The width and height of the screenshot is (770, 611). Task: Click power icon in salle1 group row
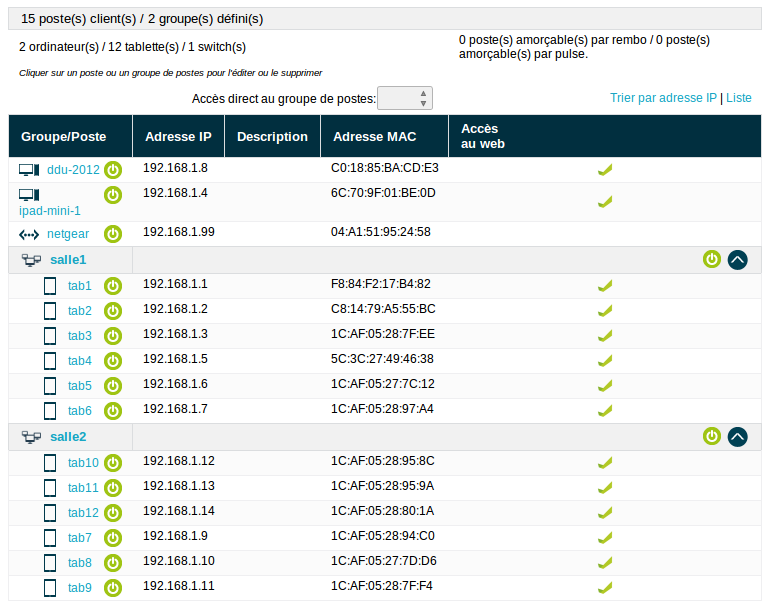(712, 259)
